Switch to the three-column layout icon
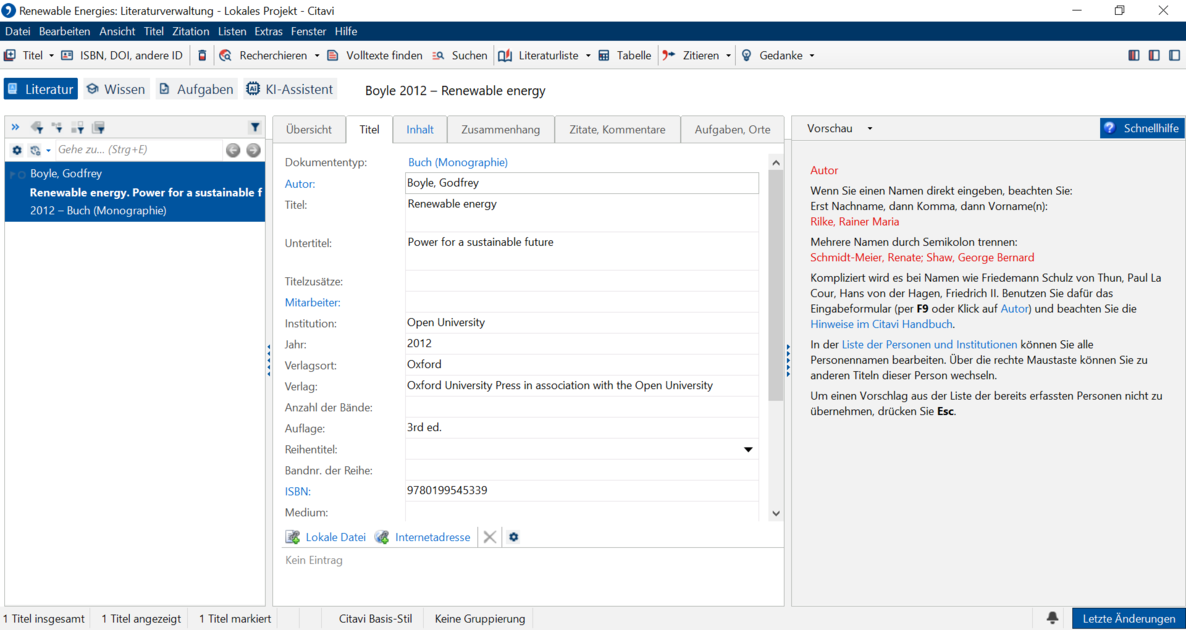1186x630 pixels. [x=1133, y=55]
